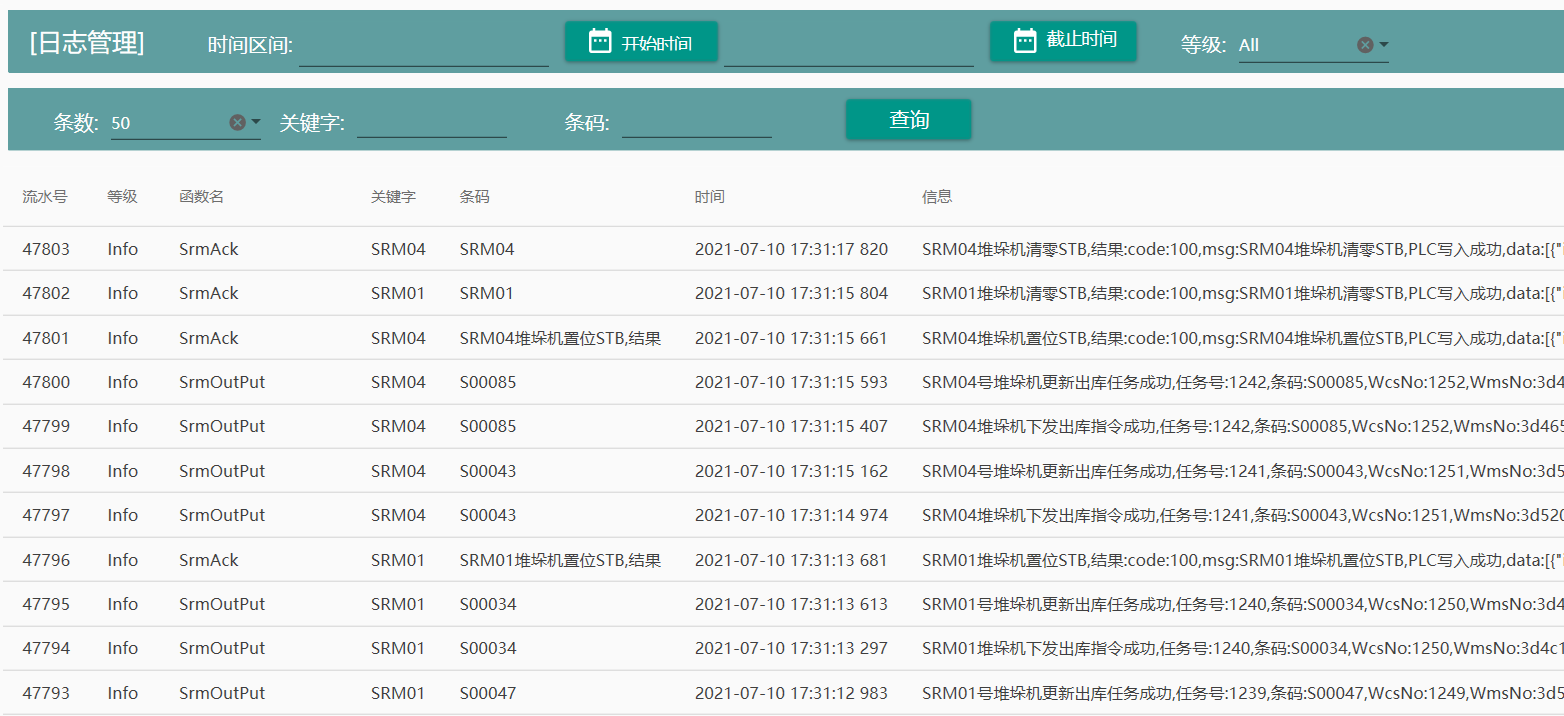Click the 条码 column header
1564x716 pixels.
(475, 197)
